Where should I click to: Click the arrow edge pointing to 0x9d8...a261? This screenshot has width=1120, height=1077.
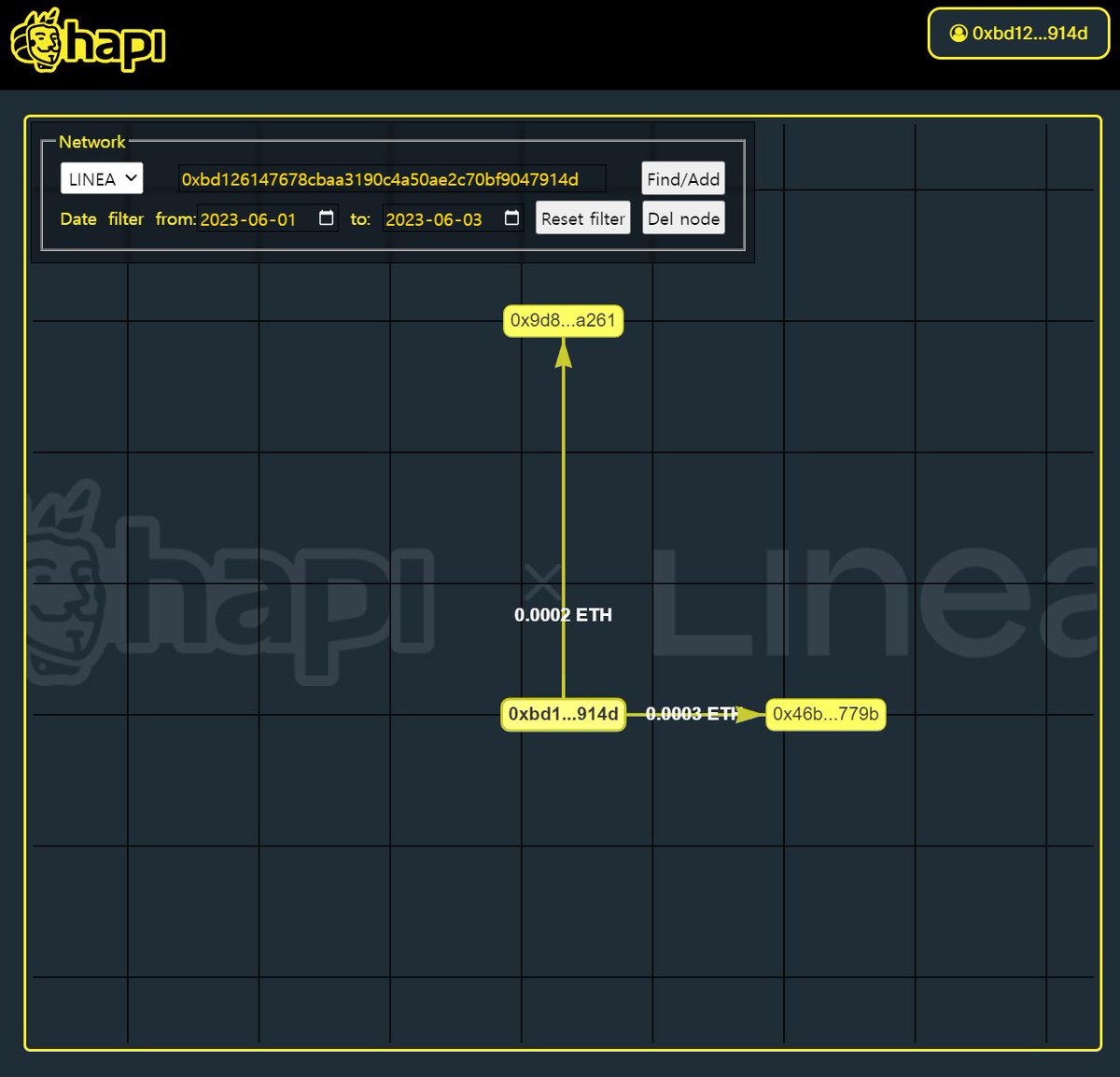(563, 513)
